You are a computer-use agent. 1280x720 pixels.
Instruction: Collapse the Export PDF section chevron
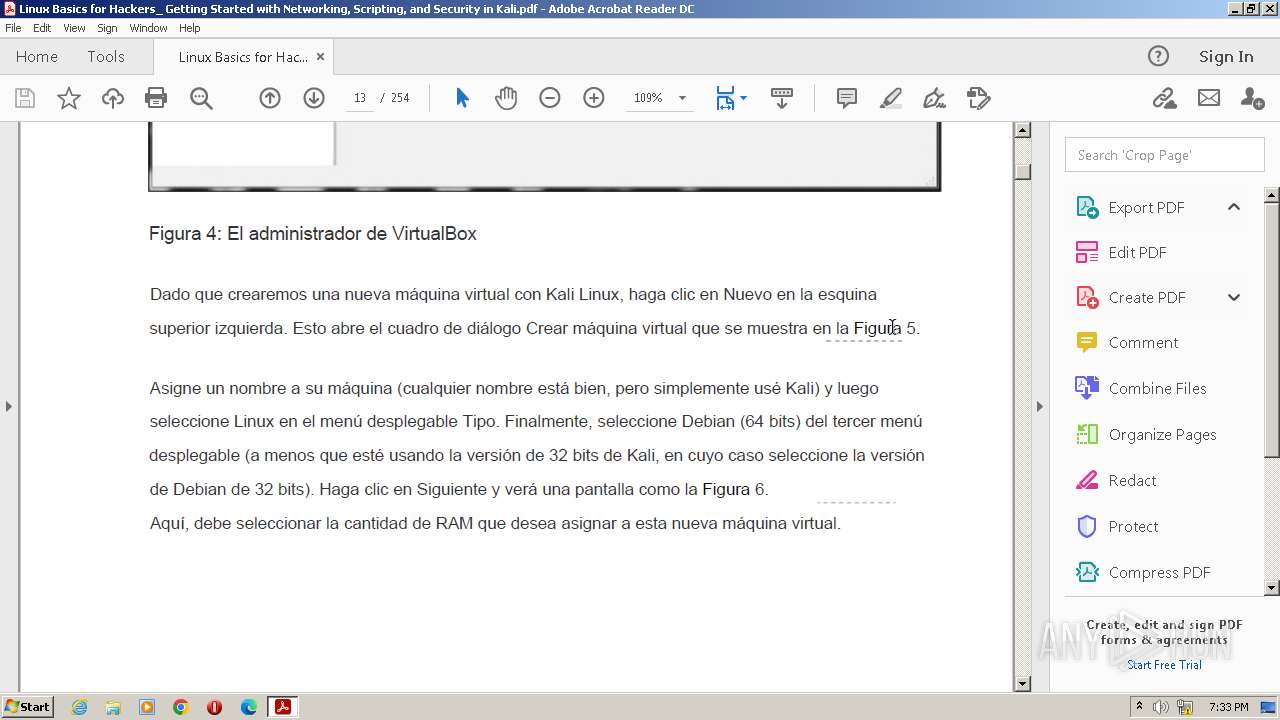[1234, 207]
